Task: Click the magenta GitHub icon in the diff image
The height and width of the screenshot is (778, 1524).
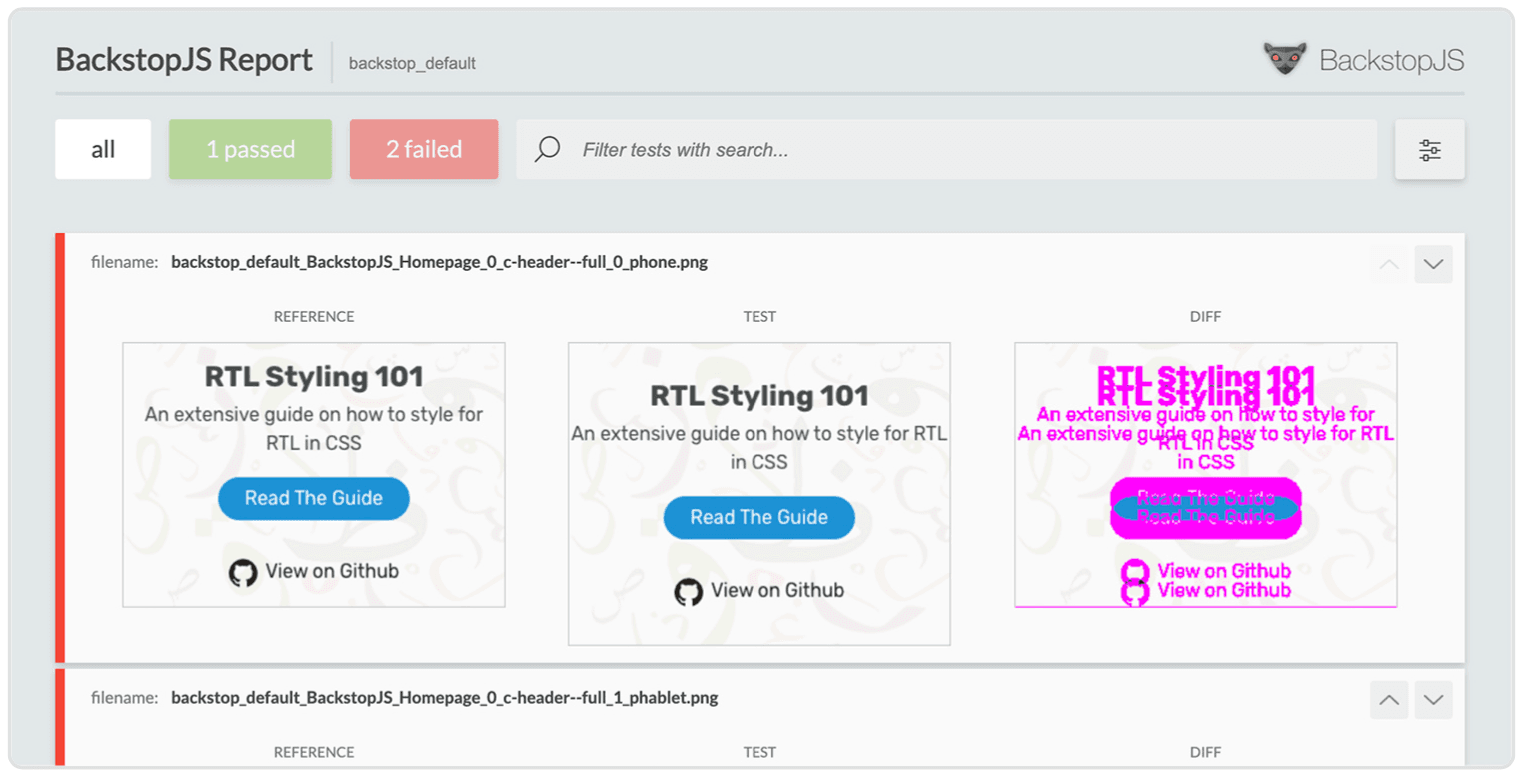Action: 1134,581
